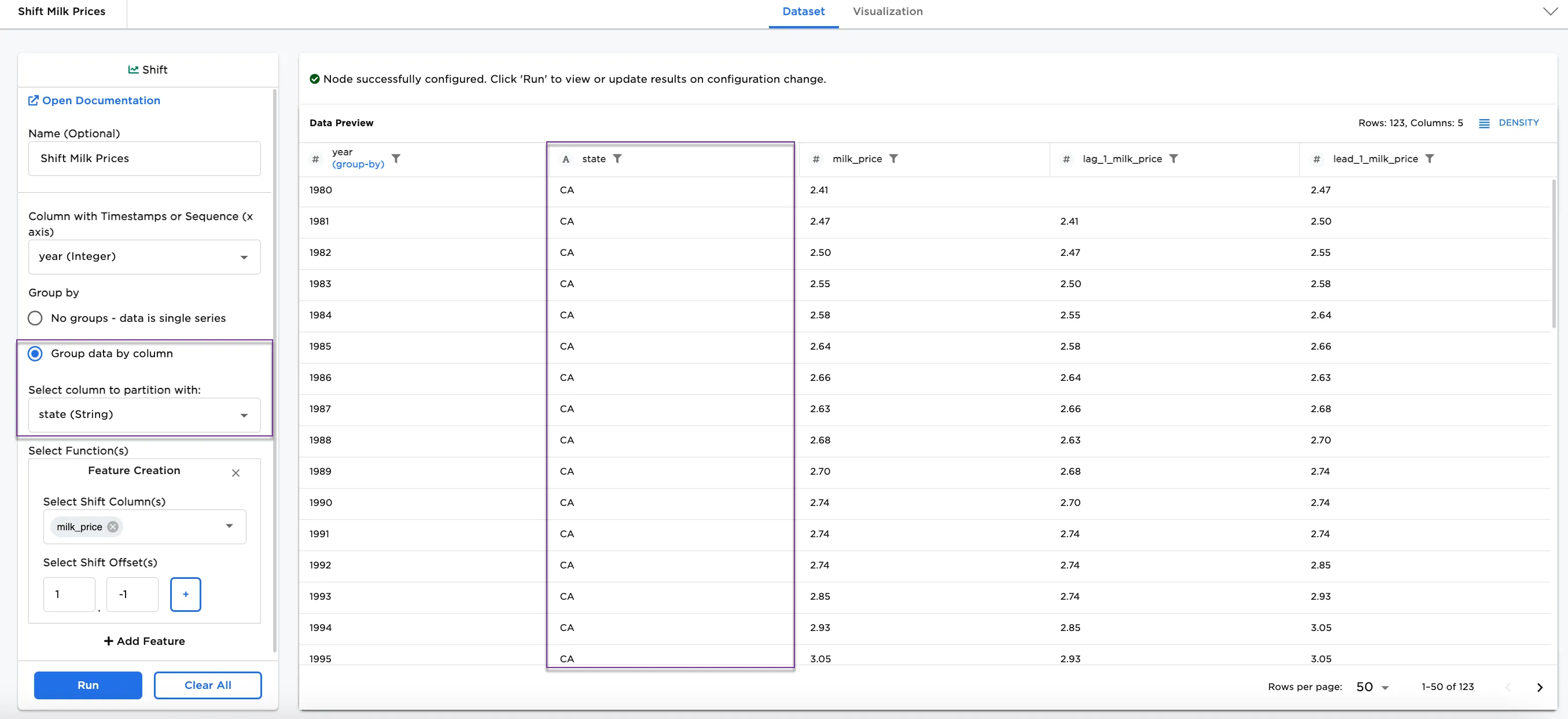Select Group data by column option
The image size is (1568, 719).
pyautogui.click(x=35, y=354)
